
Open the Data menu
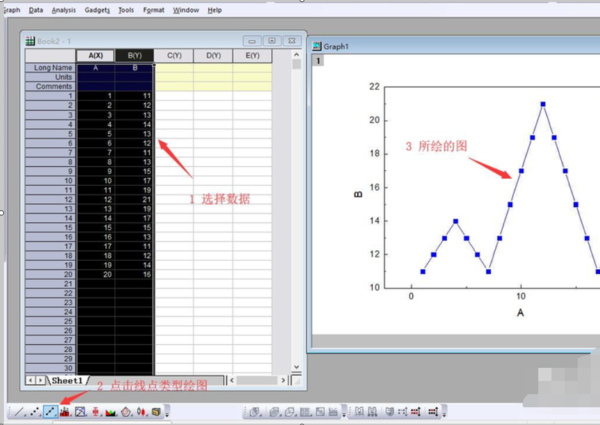click(x=36, y=10)
